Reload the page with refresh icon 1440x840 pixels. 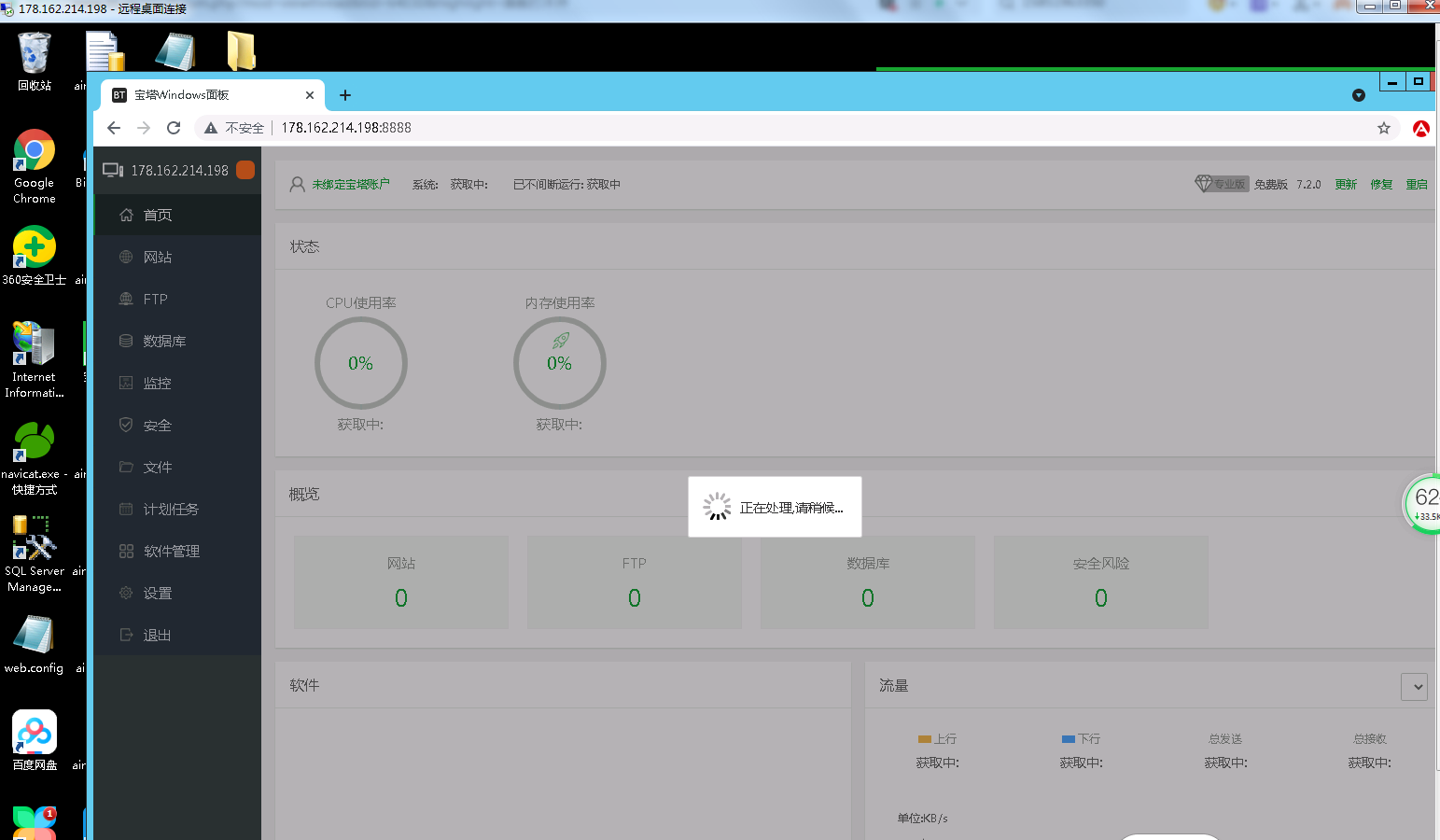point(174,128)
